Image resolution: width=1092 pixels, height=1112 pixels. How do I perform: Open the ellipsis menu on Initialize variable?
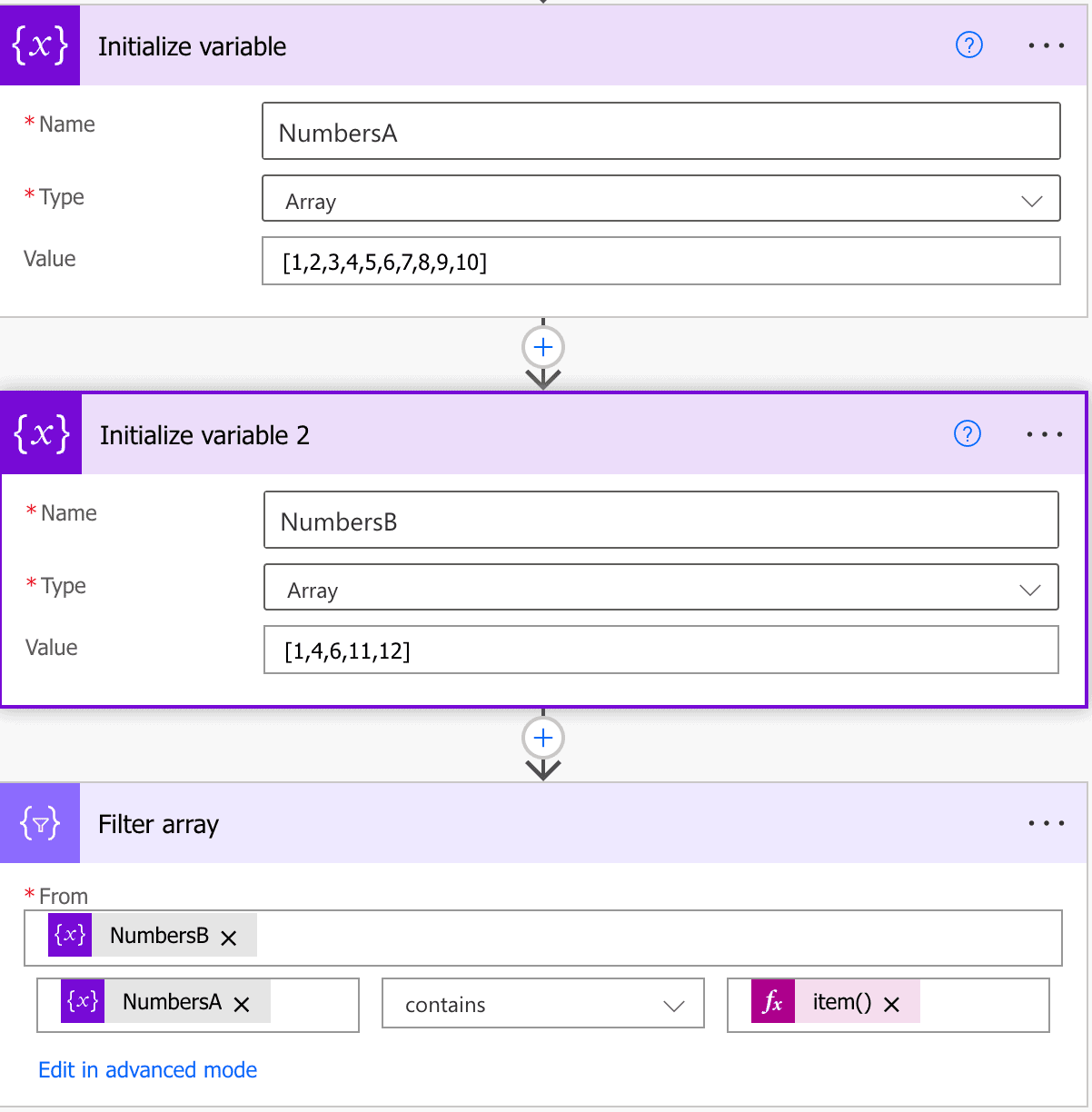tap(1045, 45)
